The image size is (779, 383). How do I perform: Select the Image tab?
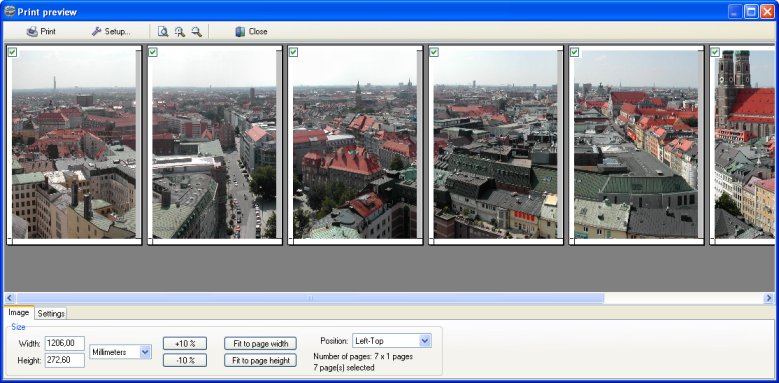point(19,312)
